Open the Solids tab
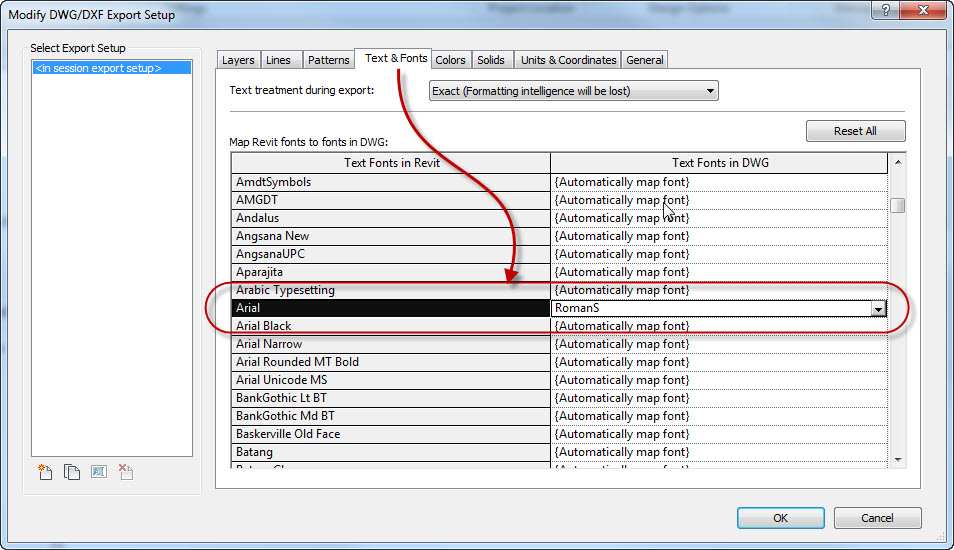954x550 pixels. [491, 60]
